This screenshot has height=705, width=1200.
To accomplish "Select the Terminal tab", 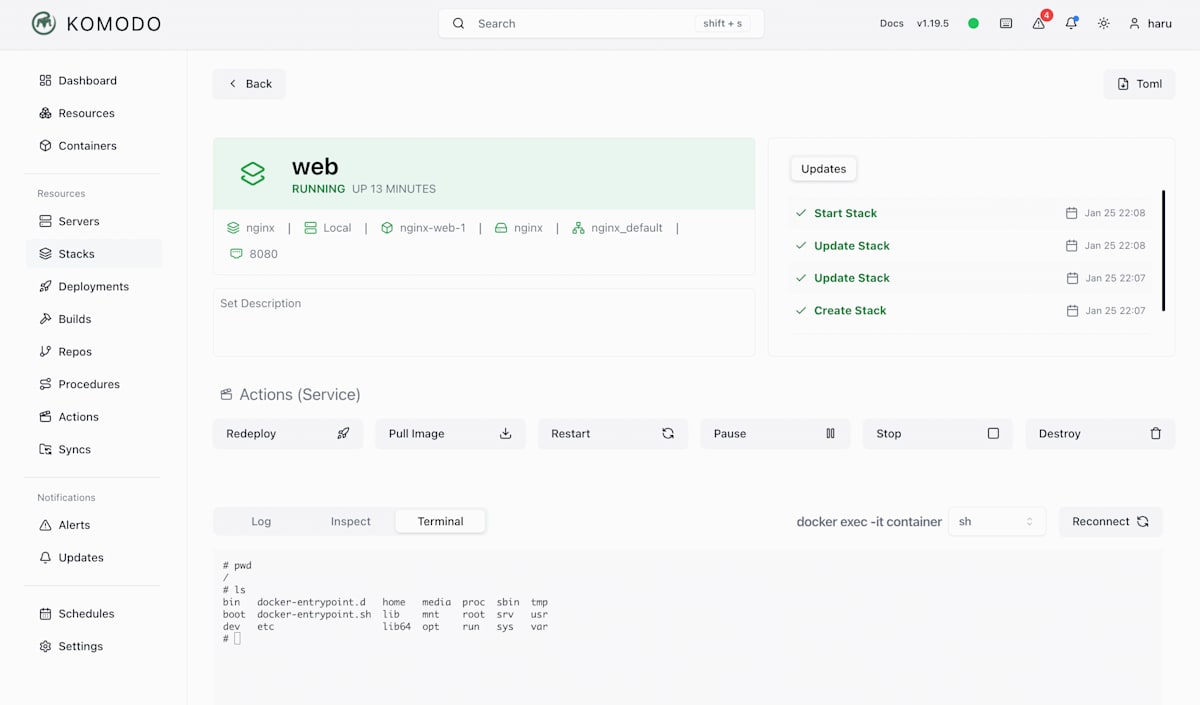I will (x=440, y=521).
